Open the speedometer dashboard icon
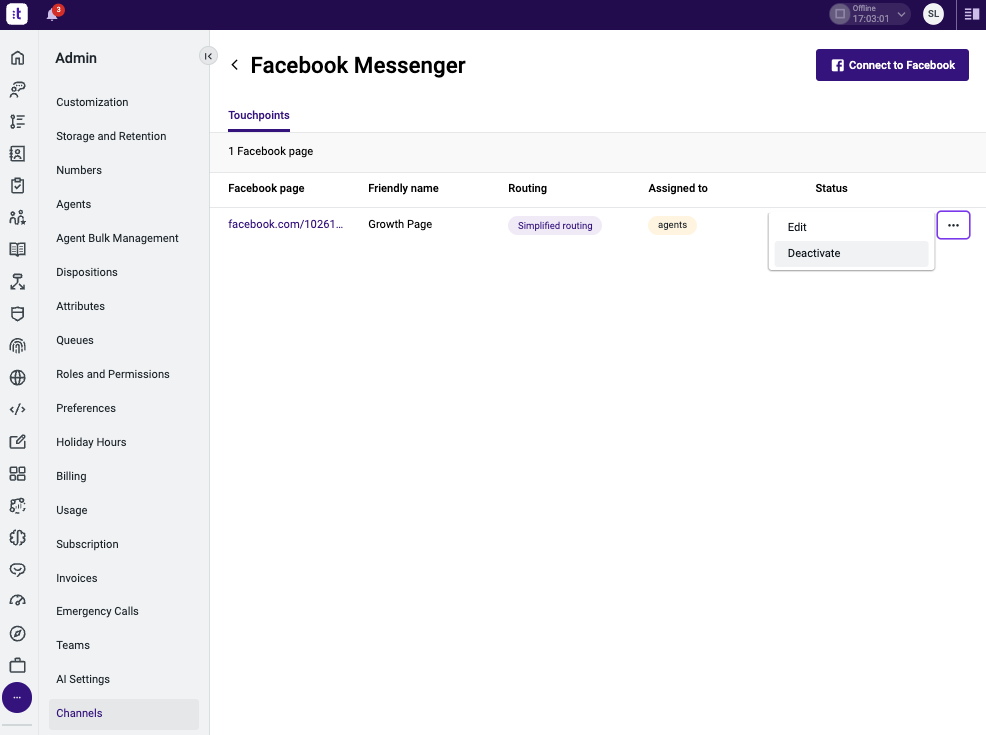Image resolution: width=986 pixels, height=735 pixels. pos(18,601)
